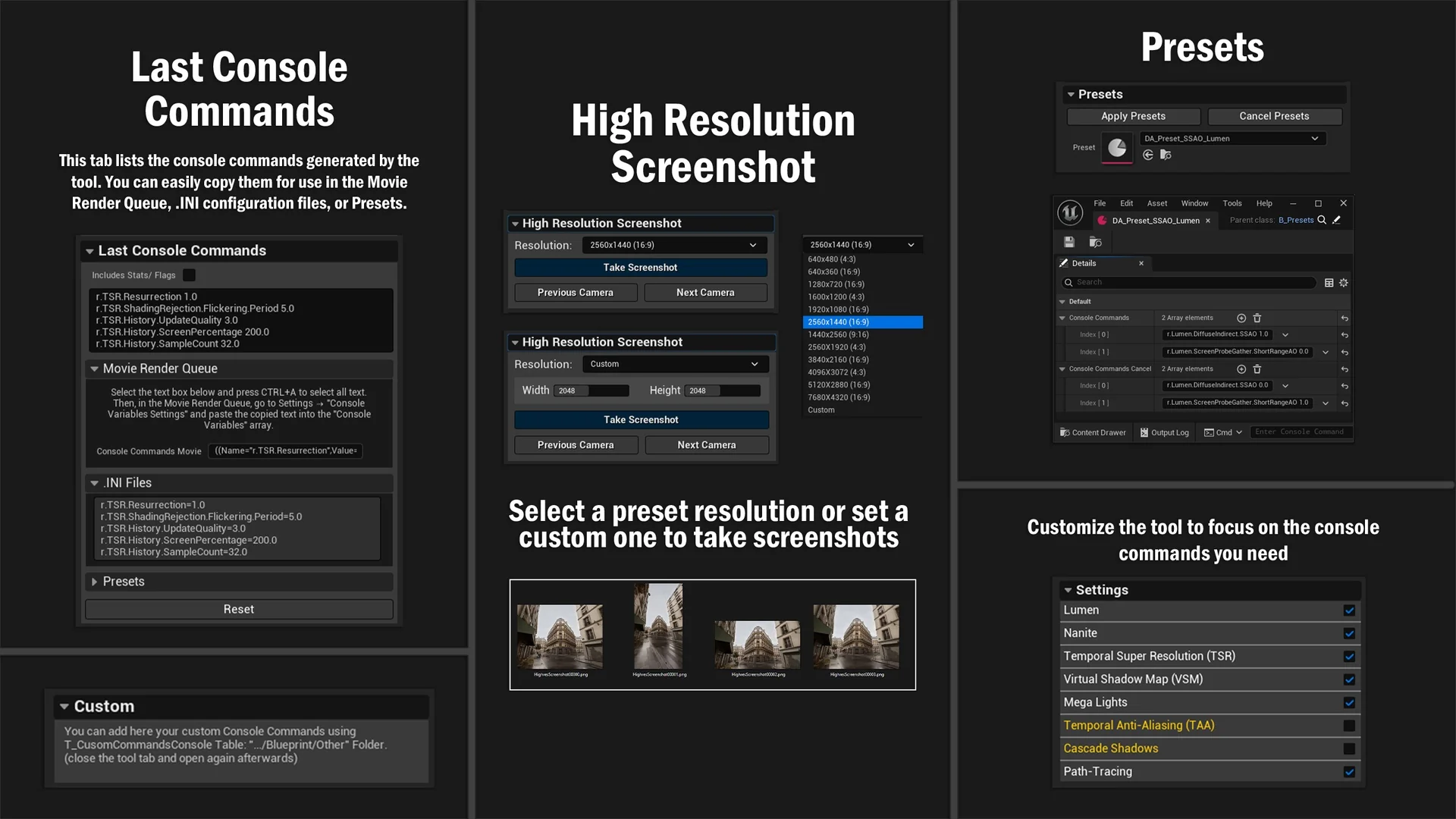Expand the collapsed Presets section in Last Console Commands
This screenshot has width=1456, height=819.
[95, 582]
